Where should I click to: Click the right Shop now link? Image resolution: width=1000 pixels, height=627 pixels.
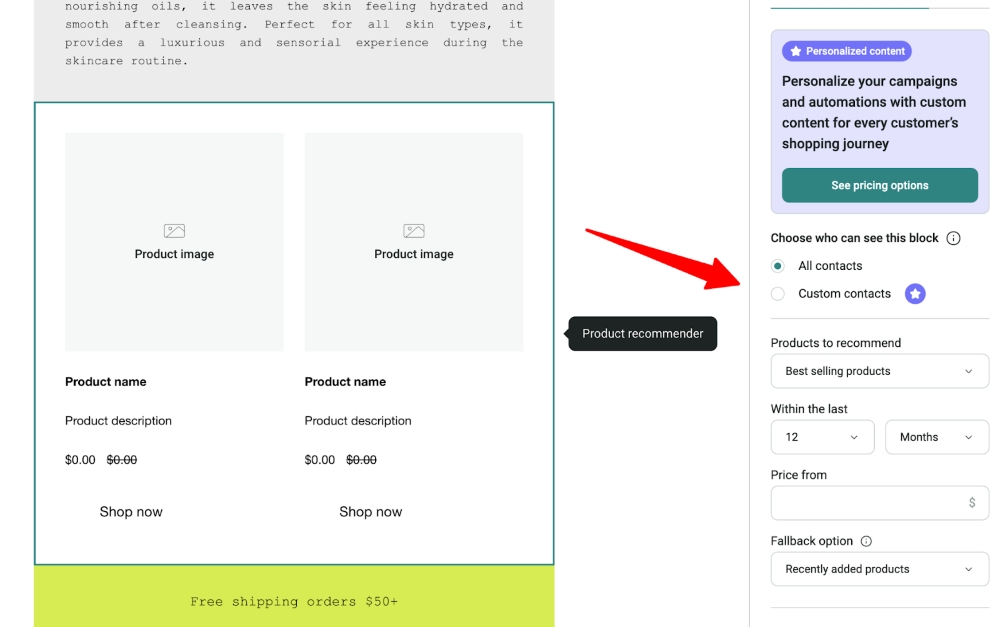click(370, 511)
